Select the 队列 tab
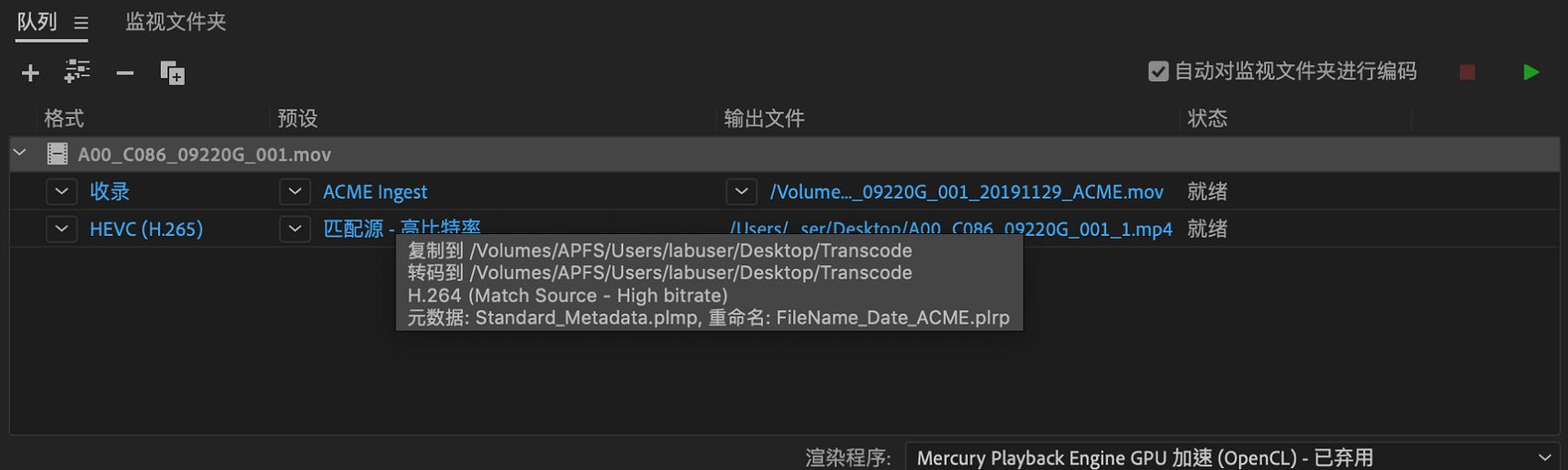 pos(38,22)
